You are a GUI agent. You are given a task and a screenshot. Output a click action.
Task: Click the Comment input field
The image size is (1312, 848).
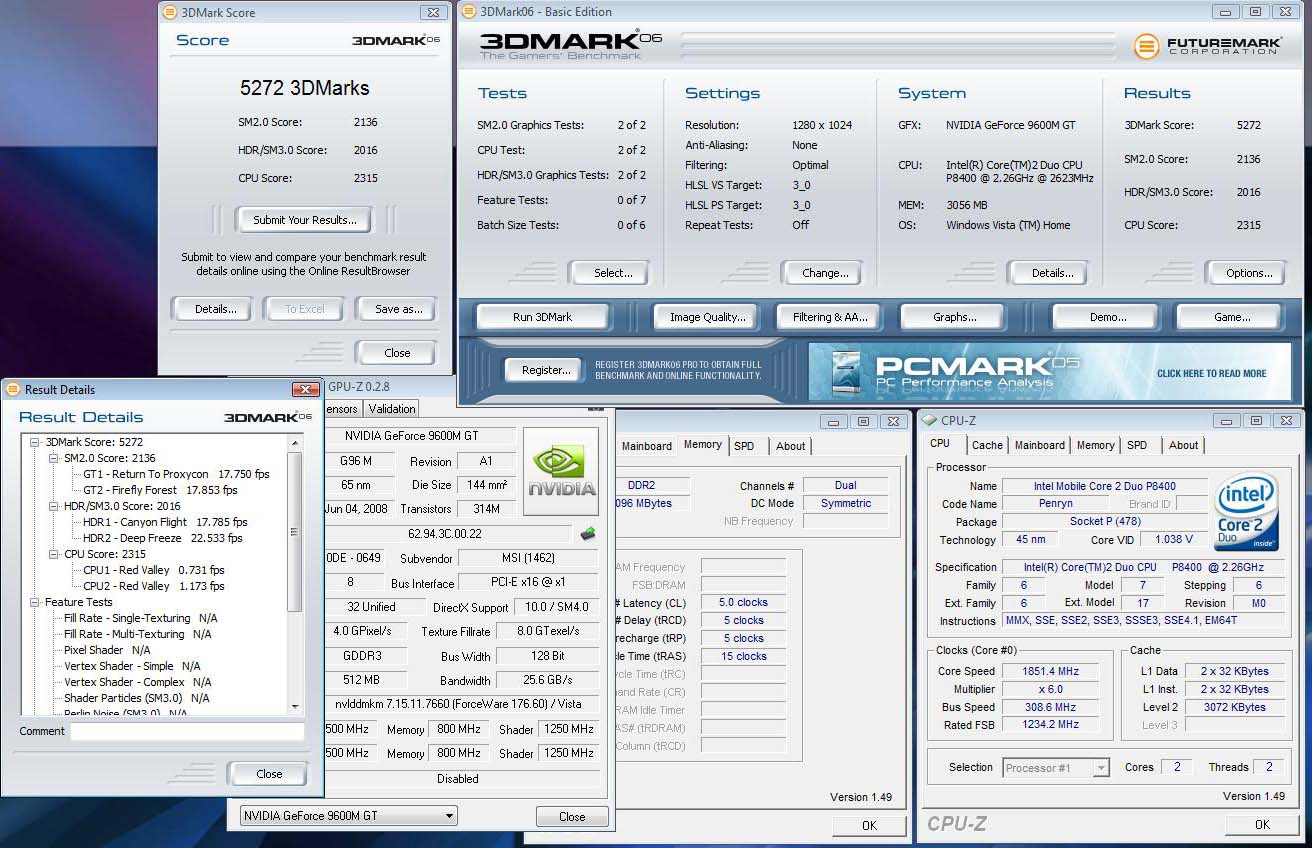coord(187,732)
